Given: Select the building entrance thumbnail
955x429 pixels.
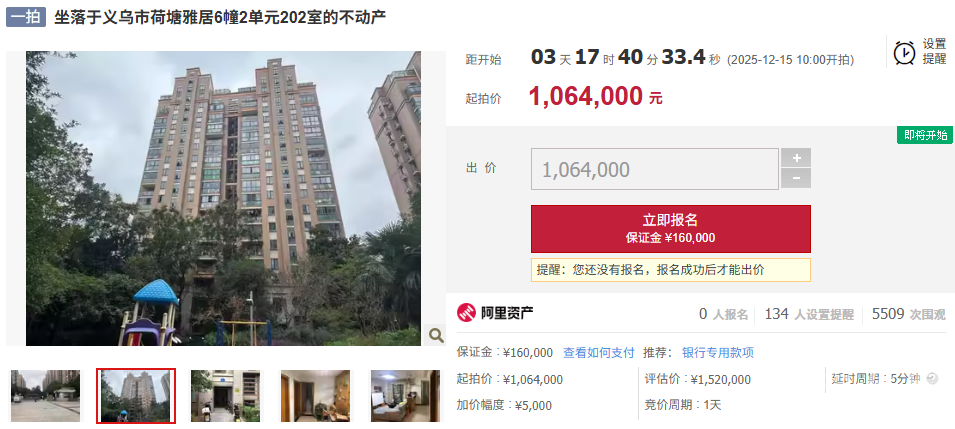Looking at the screenshot, I should coord(225,395).
